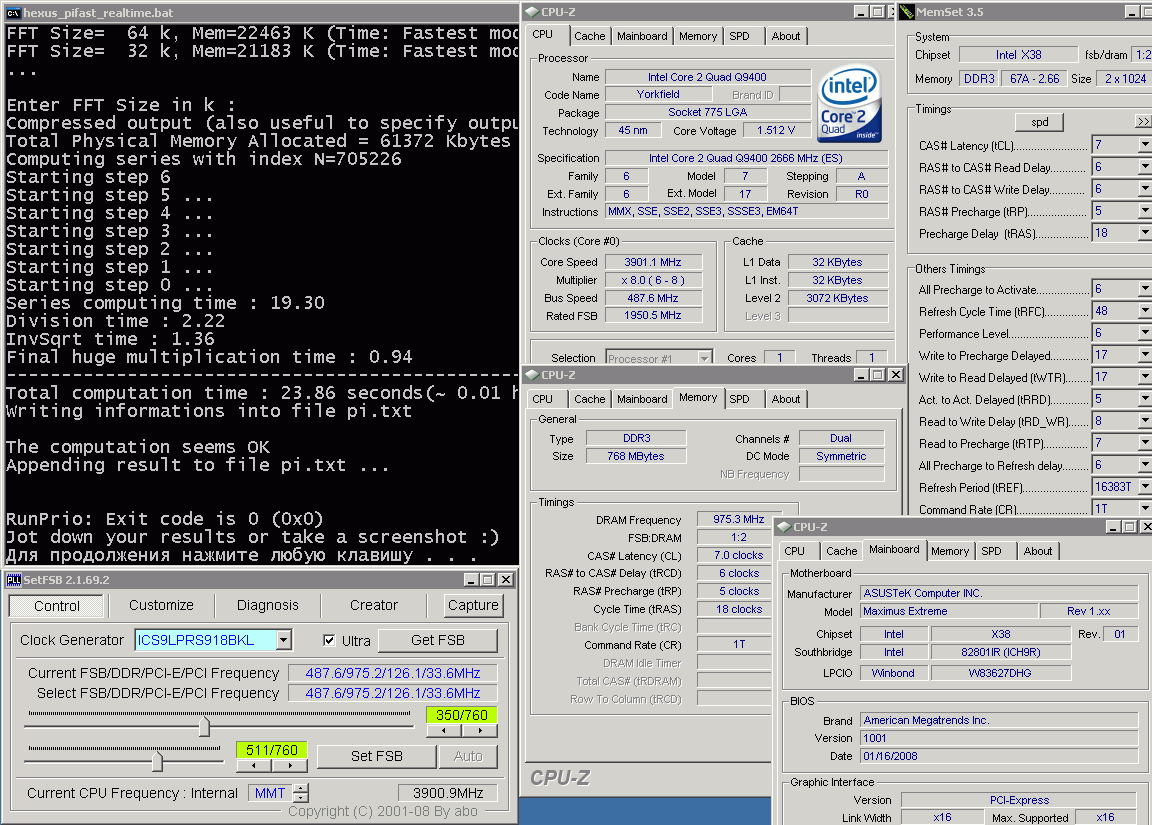Screen dimensions: 1152x825
Task: Click the Core Speed 3901.1 MHz value
Action: 652,262
